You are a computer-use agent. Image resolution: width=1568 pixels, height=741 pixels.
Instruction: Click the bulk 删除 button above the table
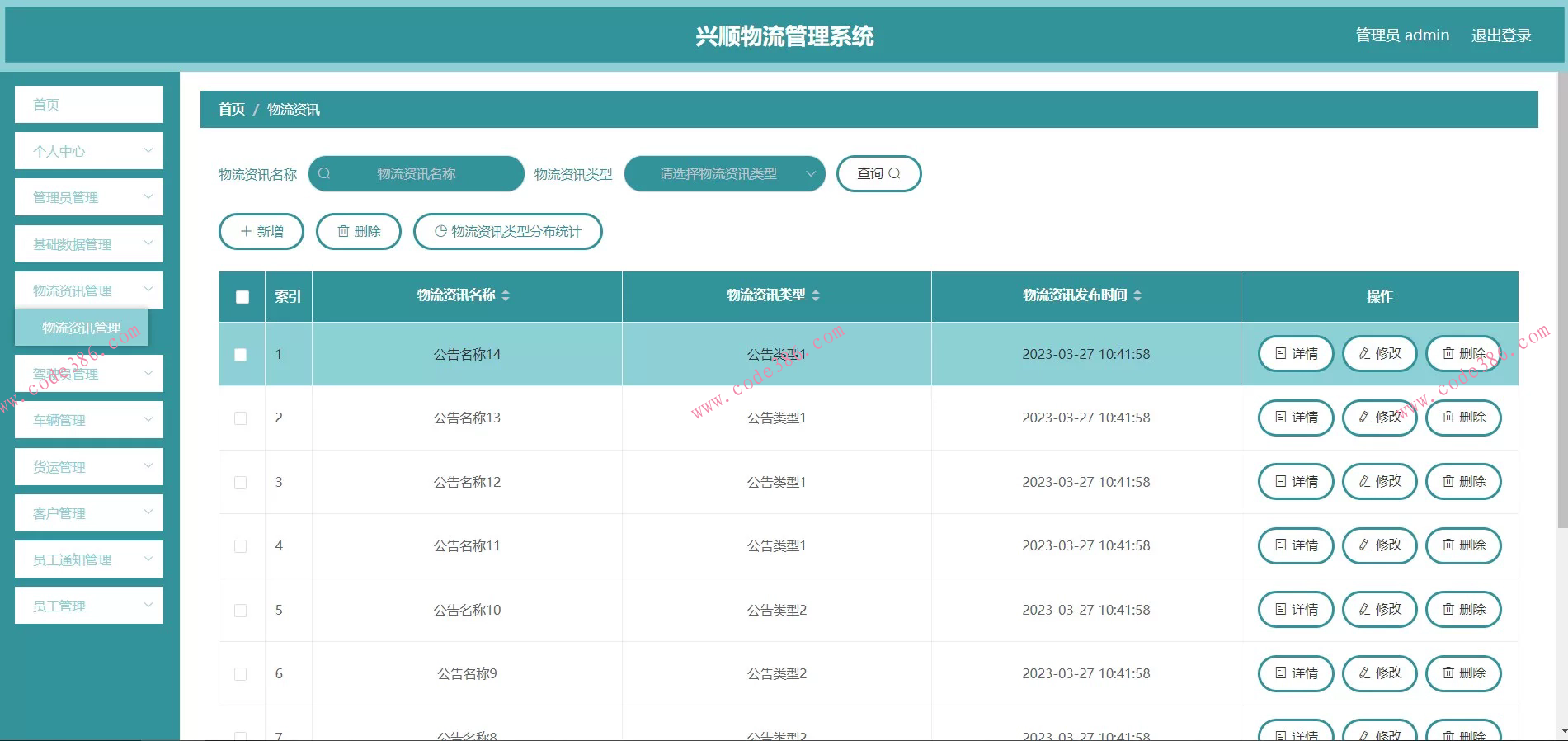click(359, 231)
